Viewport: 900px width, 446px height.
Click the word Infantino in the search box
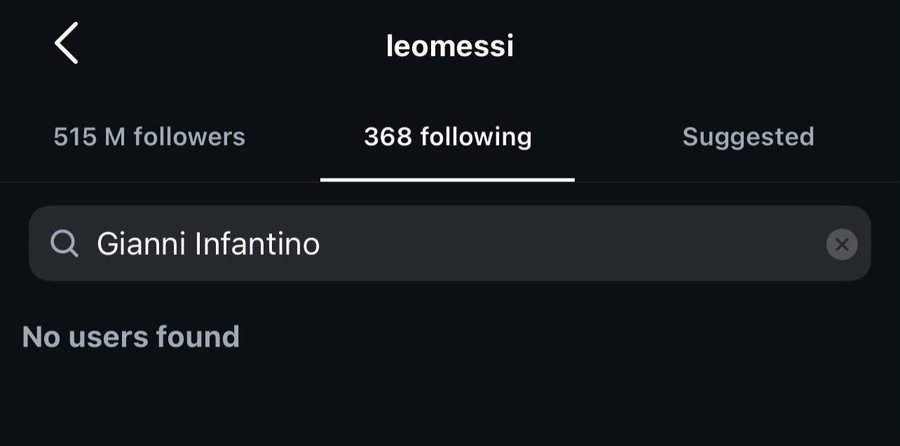[257, 245]
